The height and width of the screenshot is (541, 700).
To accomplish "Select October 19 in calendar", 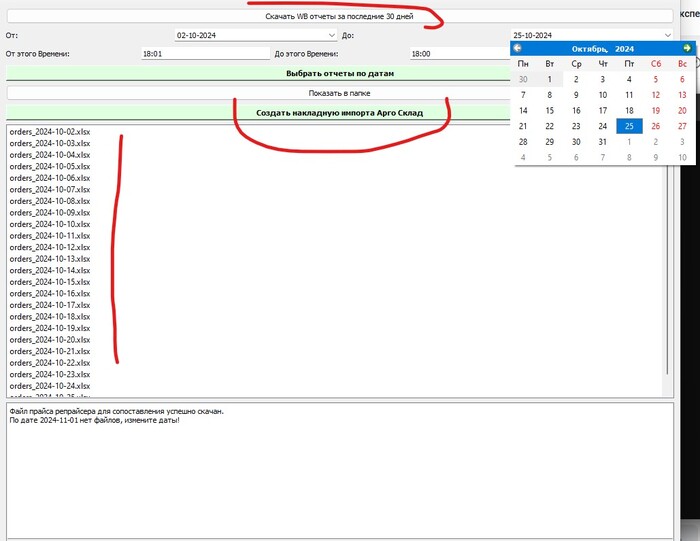I will tap(655, 111).
